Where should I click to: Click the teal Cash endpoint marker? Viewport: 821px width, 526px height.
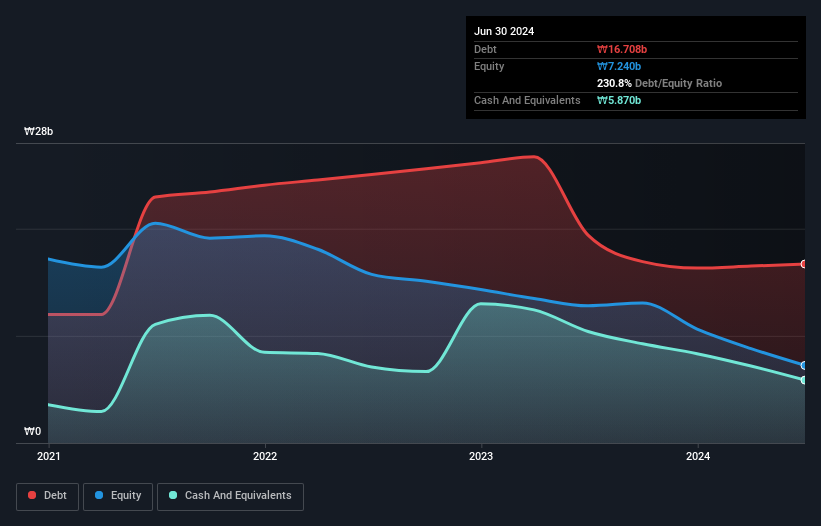[x=804, y=380]
